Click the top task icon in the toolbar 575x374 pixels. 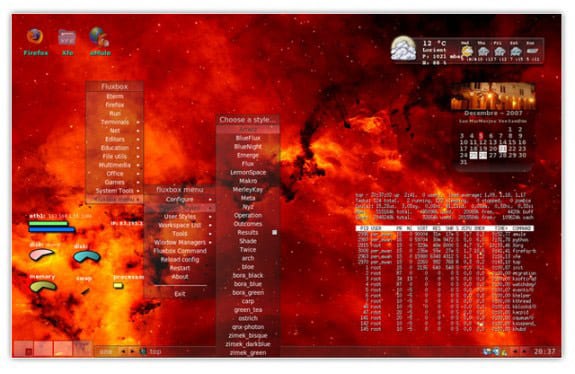coord(143,351)
